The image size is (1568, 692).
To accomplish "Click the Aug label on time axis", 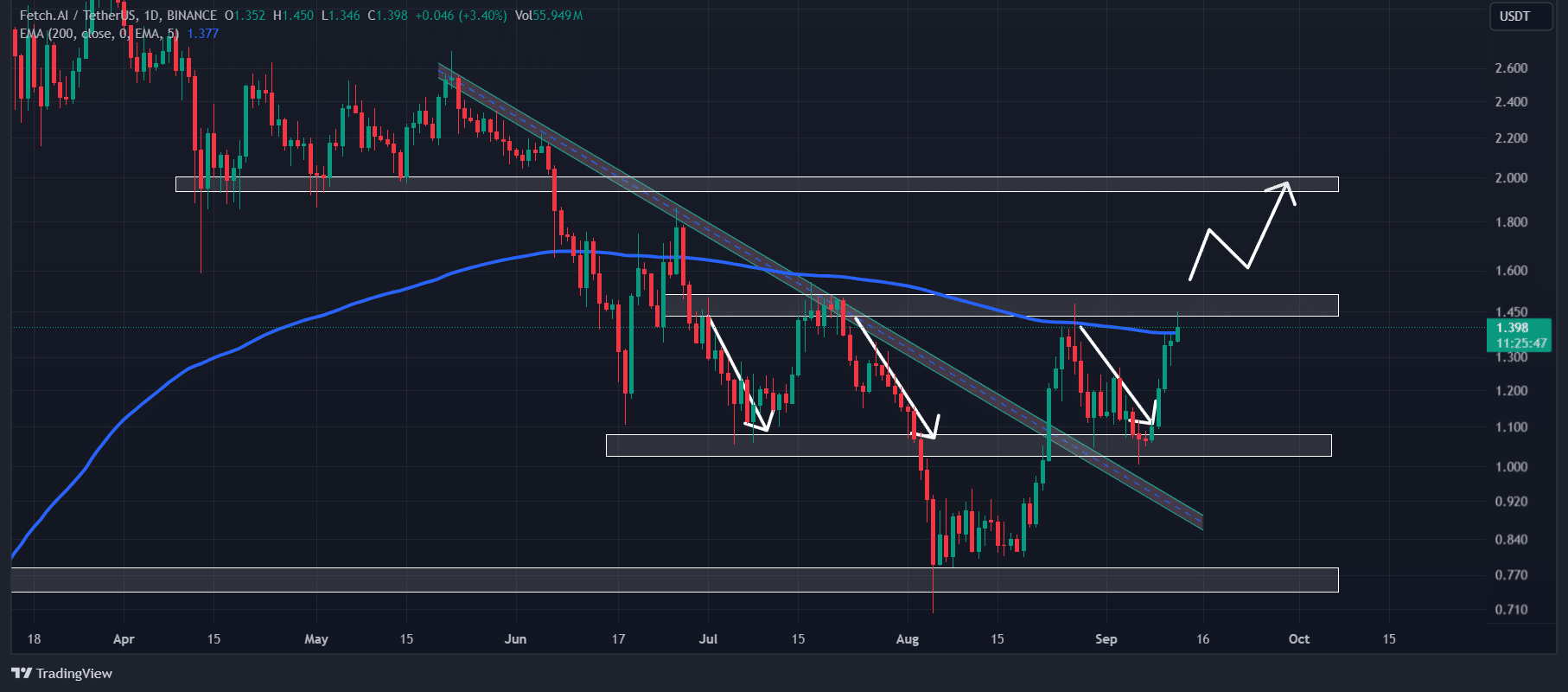I will (x=908, y=639).
